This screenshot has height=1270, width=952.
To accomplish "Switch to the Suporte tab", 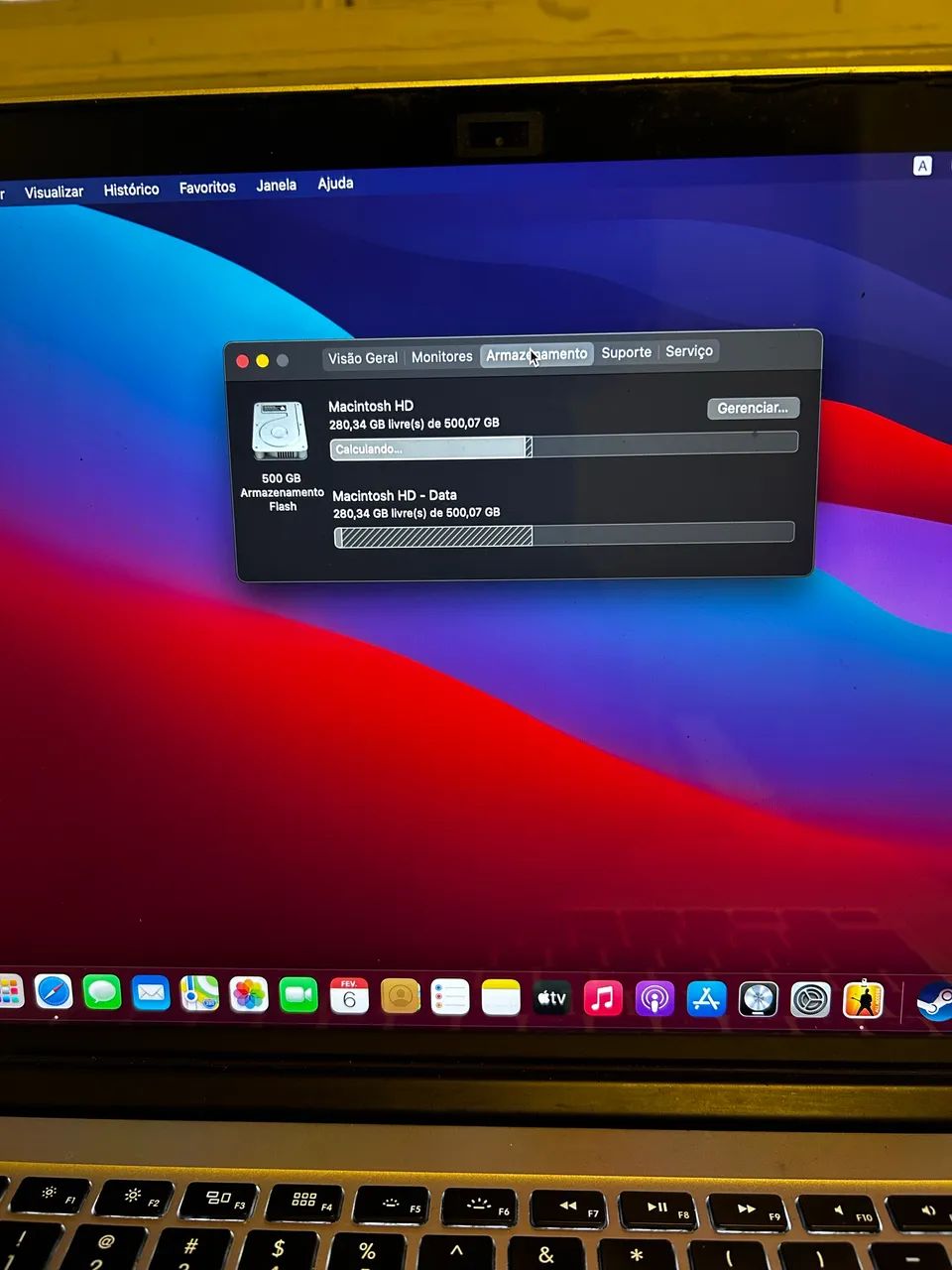I will tap(626, 352).
